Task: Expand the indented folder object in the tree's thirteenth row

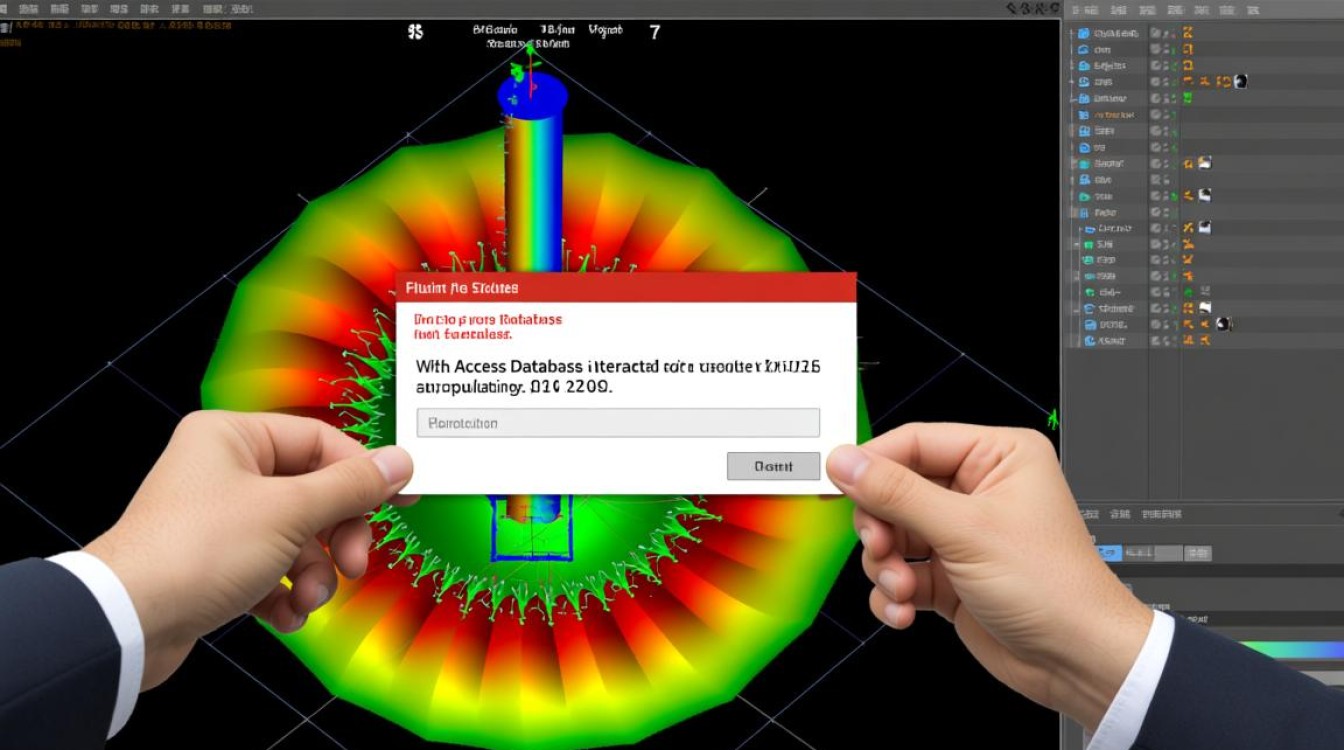Action: [x=1080, y=228]
